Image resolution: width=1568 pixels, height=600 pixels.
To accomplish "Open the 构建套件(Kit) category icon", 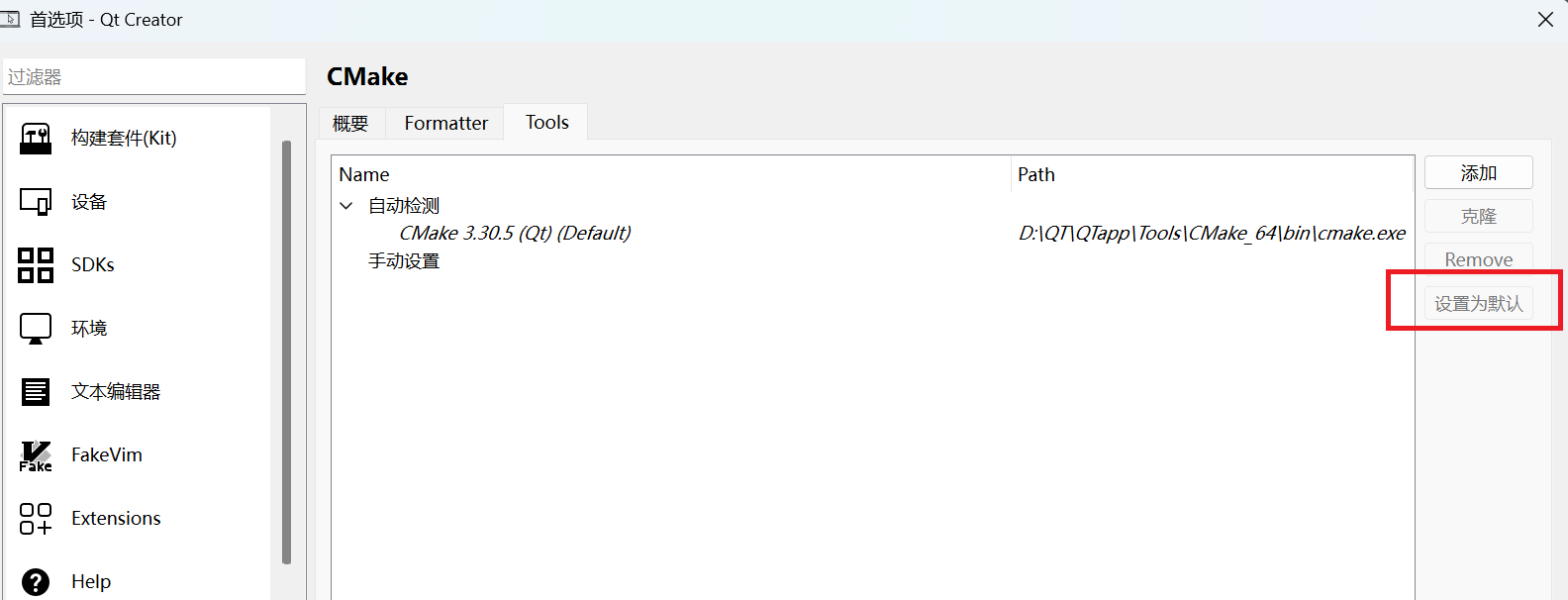I will coord(36,139).
